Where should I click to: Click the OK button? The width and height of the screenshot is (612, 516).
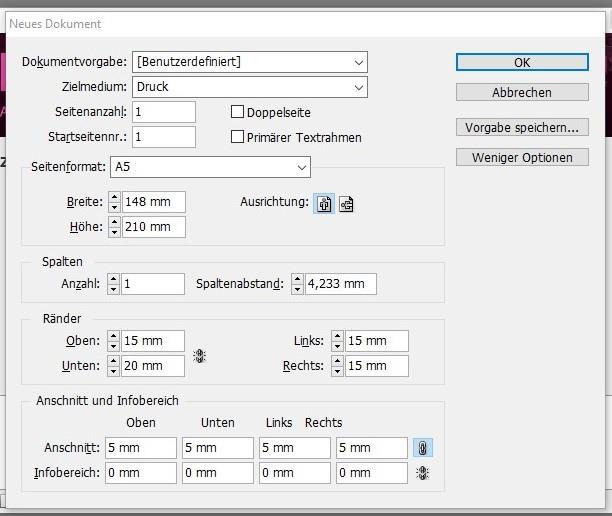[x=521, y=62]
